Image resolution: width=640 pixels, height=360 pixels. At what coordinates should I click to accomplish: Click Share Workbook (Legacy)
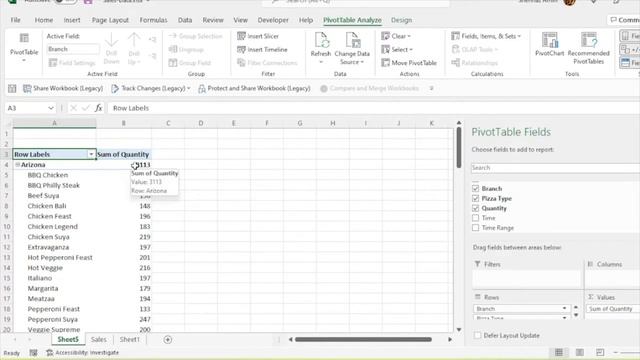coord(63,88)
